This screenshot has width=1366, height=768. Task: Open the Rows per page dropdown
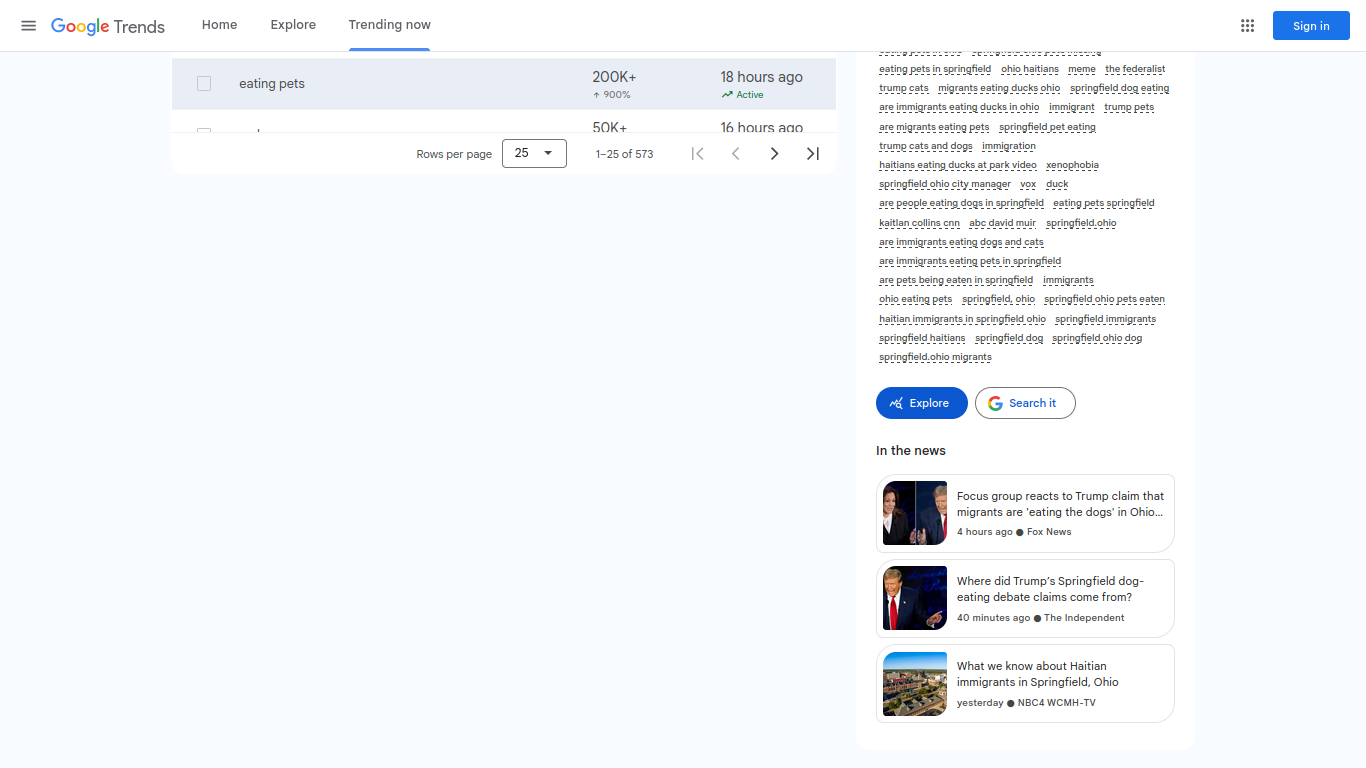tap(534, 153)
